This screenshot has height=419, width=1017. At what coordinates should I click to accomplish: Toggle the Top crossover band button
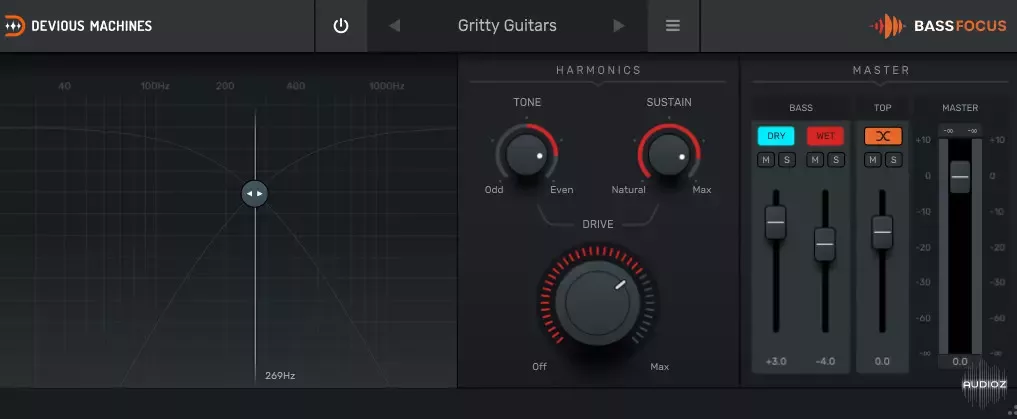[883, 136]
